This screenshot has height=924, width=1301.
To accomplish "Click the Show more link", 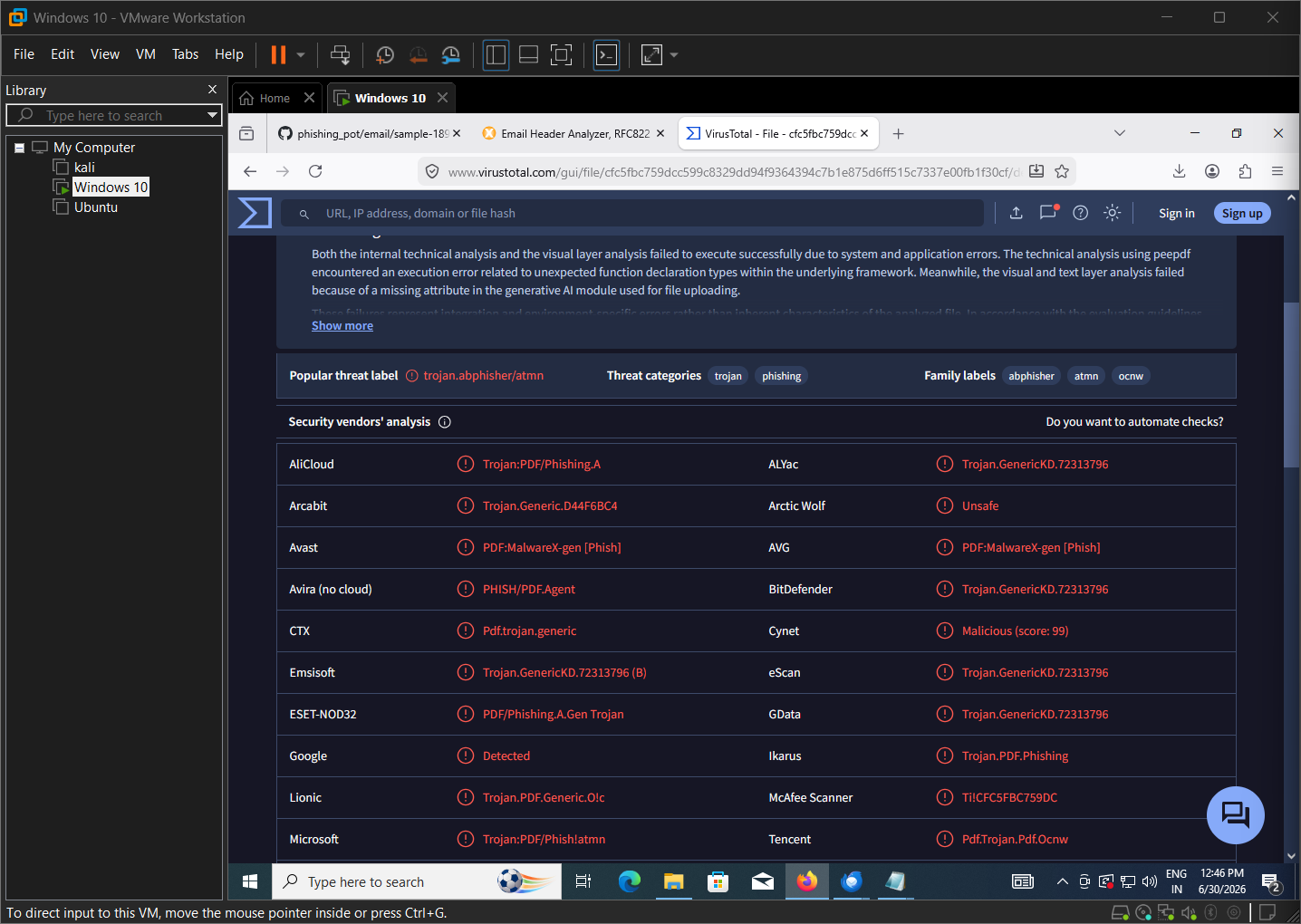I will tap(342, 325).
